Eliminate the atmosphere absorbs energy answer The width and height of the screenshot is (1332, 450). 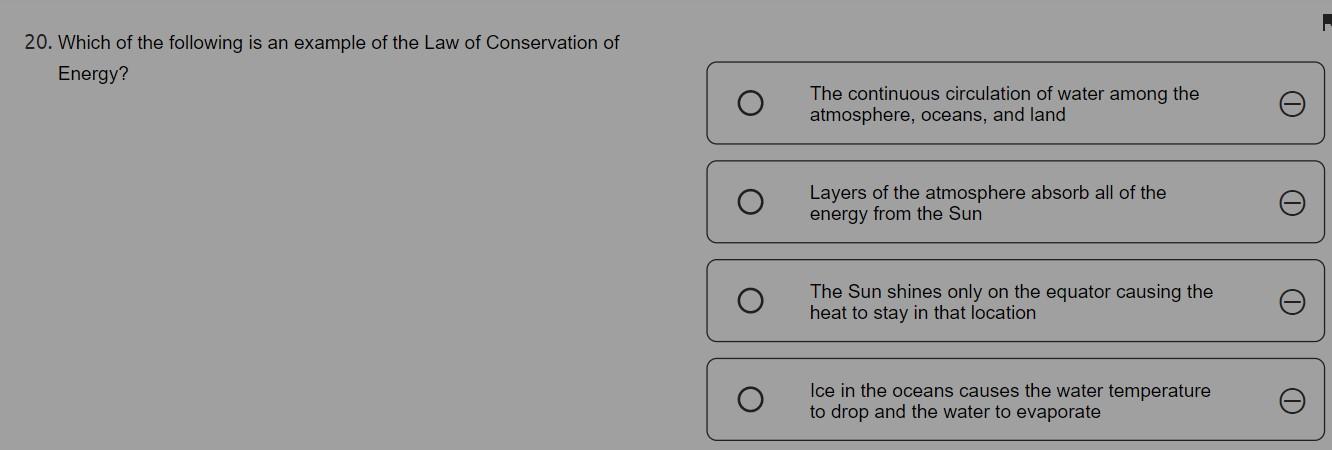click(1292, 203)
